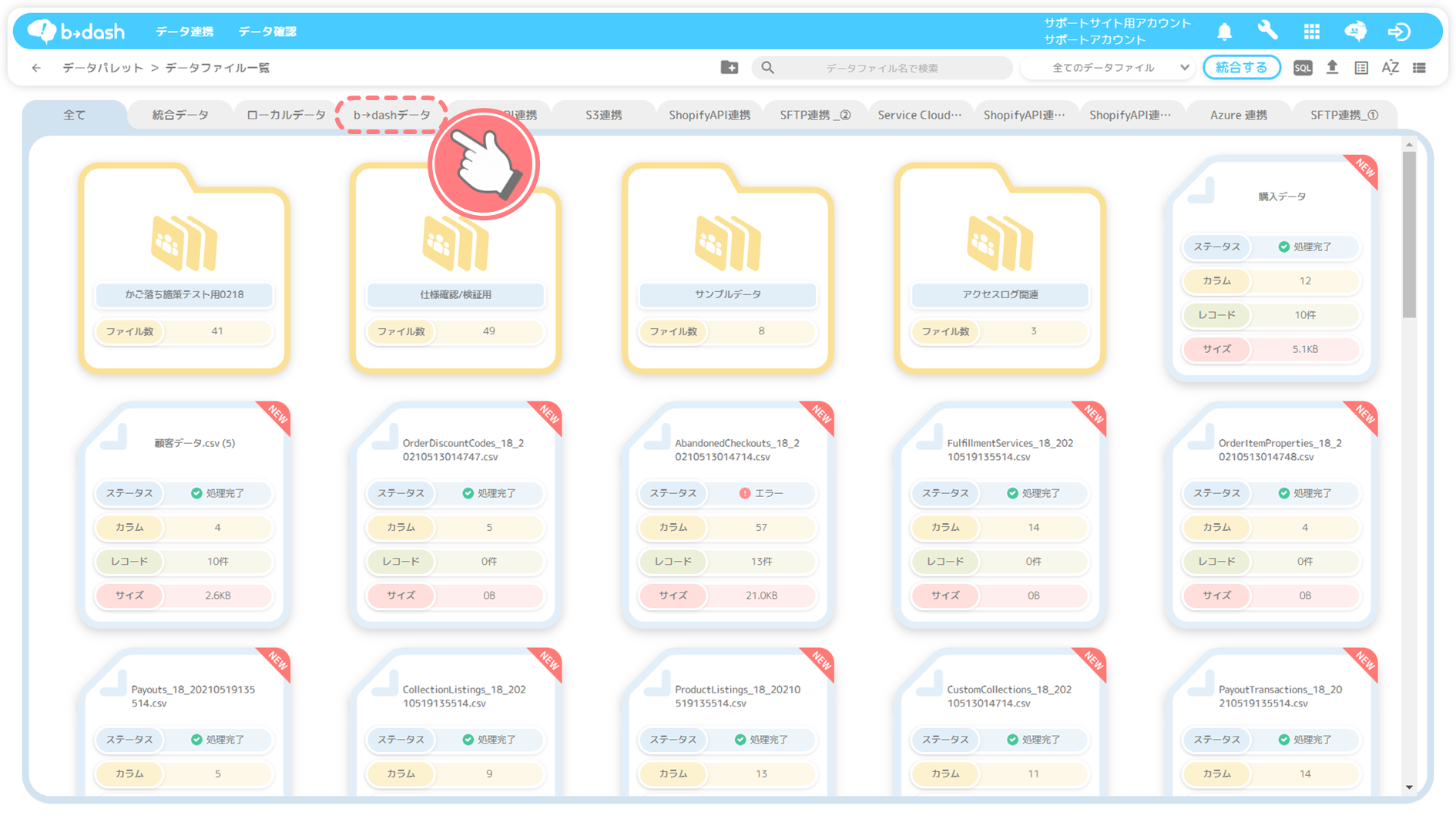Click the back arrow in breadcrumb
The height and width of the screenshot is (819, 1456).
[x=36, y=68]
